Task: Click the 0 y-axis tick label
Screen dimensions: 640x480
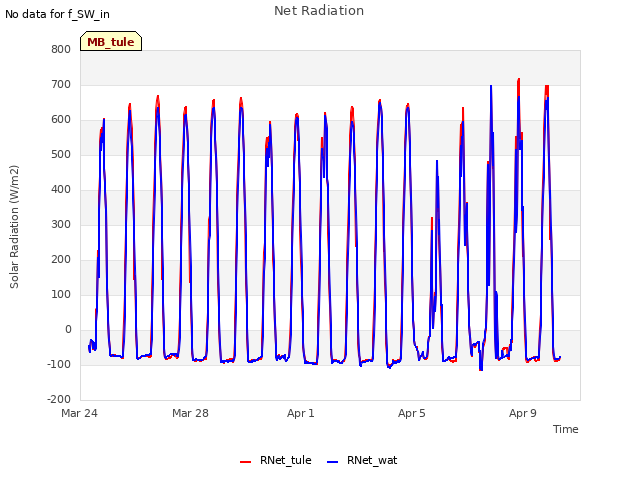Action: coord(68,330)
